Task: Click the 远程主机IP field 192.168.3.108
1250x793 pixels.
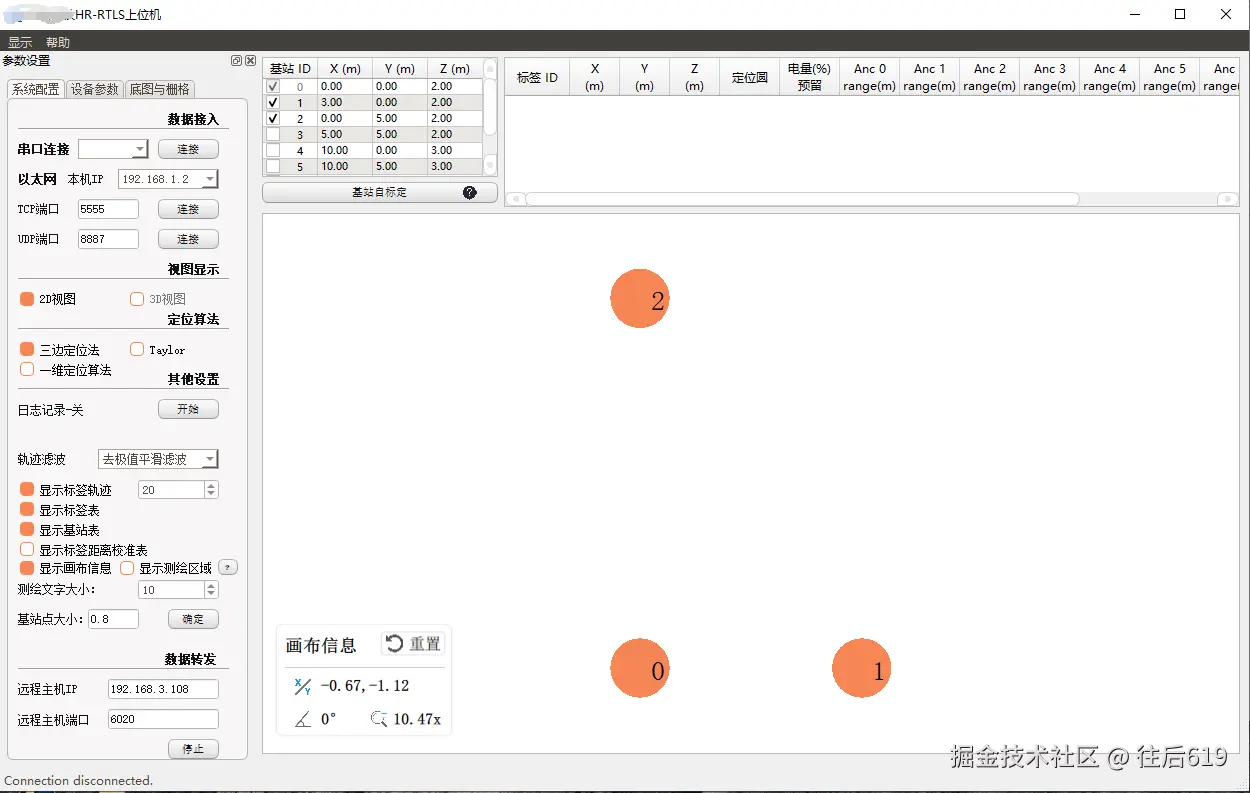Action: coord(163,689)
